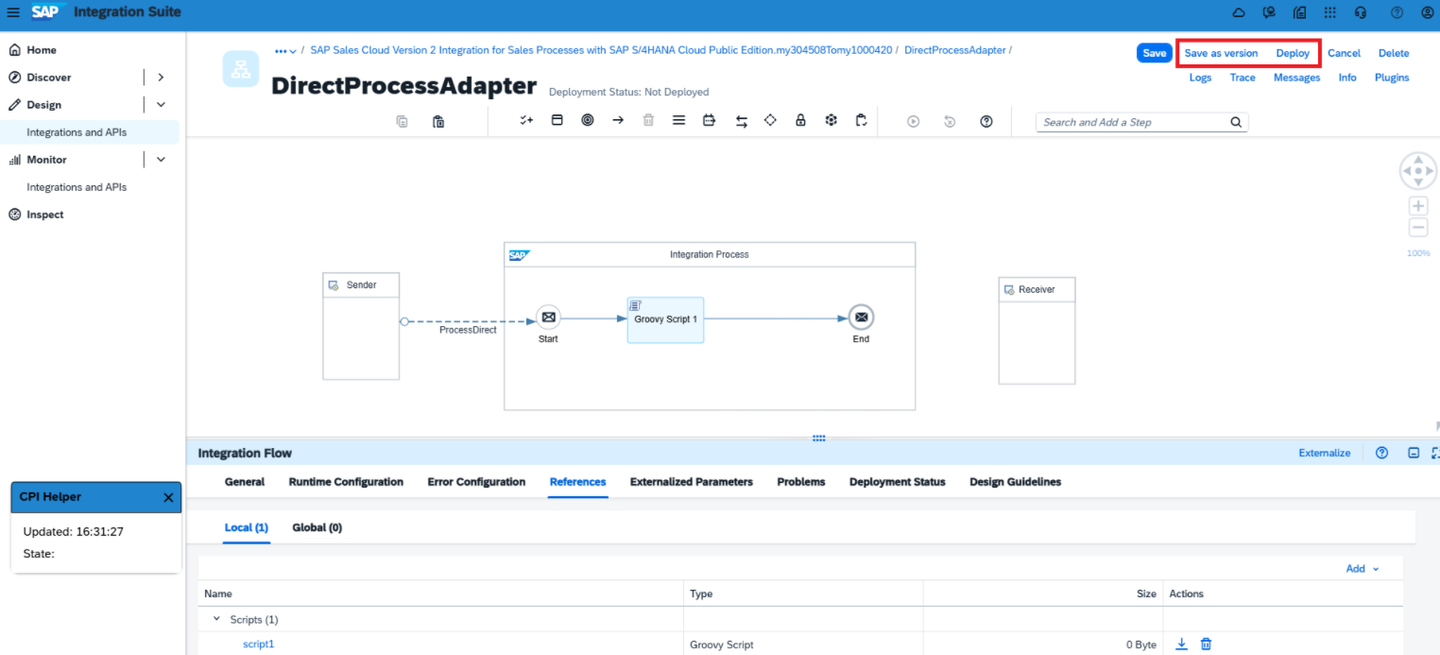
Task: Open the user profile icon
Action: [x=1427, y=12]
